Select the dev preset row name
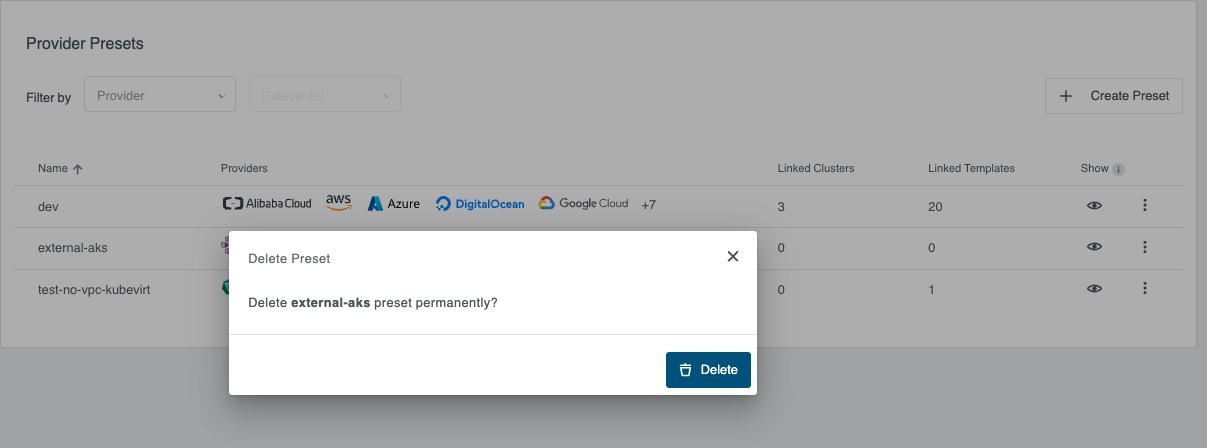Viewport: 1207px width, 448px height. tap(48, 206)
